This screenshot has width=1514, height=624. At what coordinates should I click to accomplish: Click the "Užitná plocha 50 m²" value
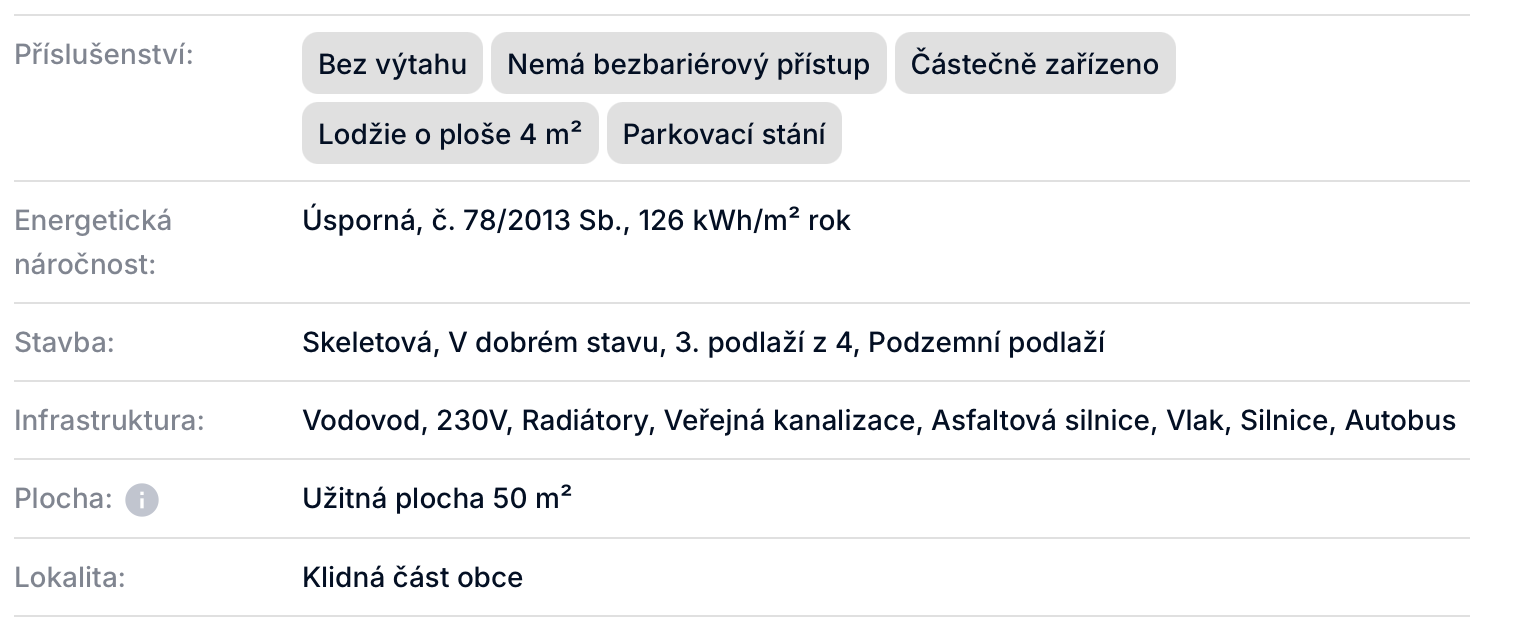437,498
